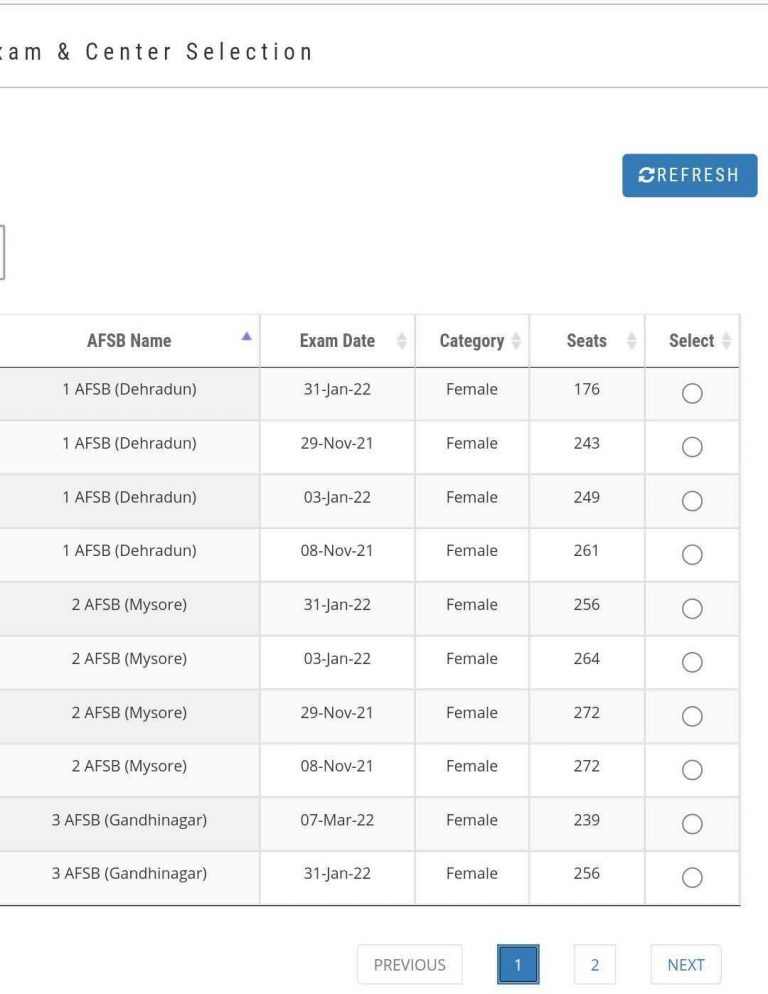
Task: Click the REFRESH button
Action: click(689, 175)
